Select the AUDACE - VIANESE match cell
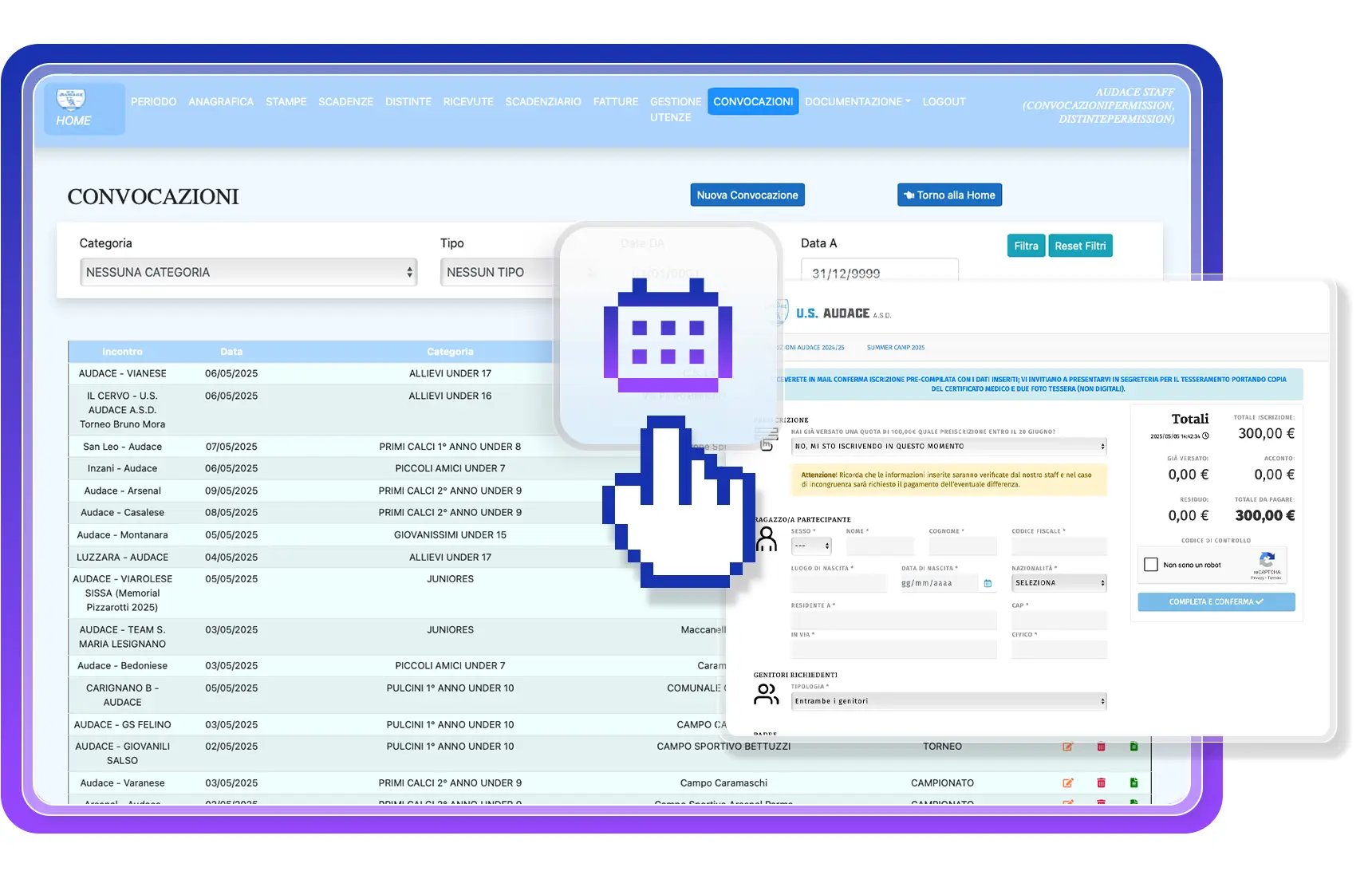 pyautogui.click(x=122, y=373)
